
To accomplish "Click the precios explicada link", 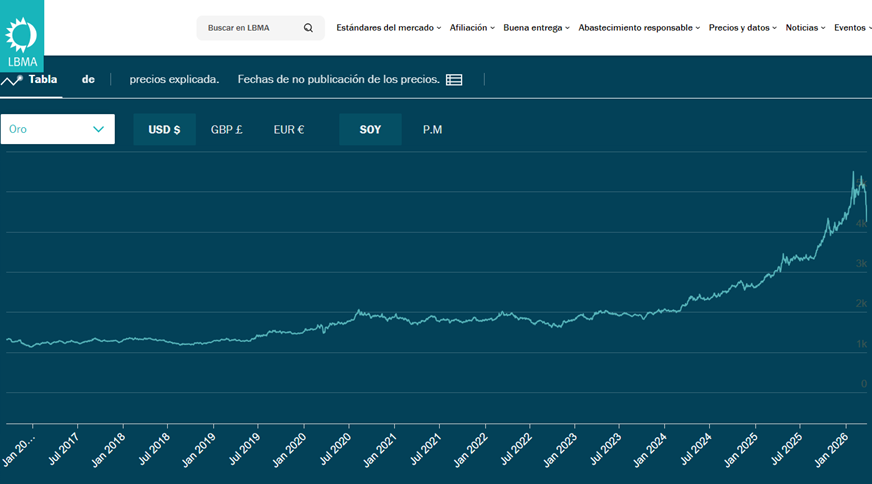I will [174, 79].
